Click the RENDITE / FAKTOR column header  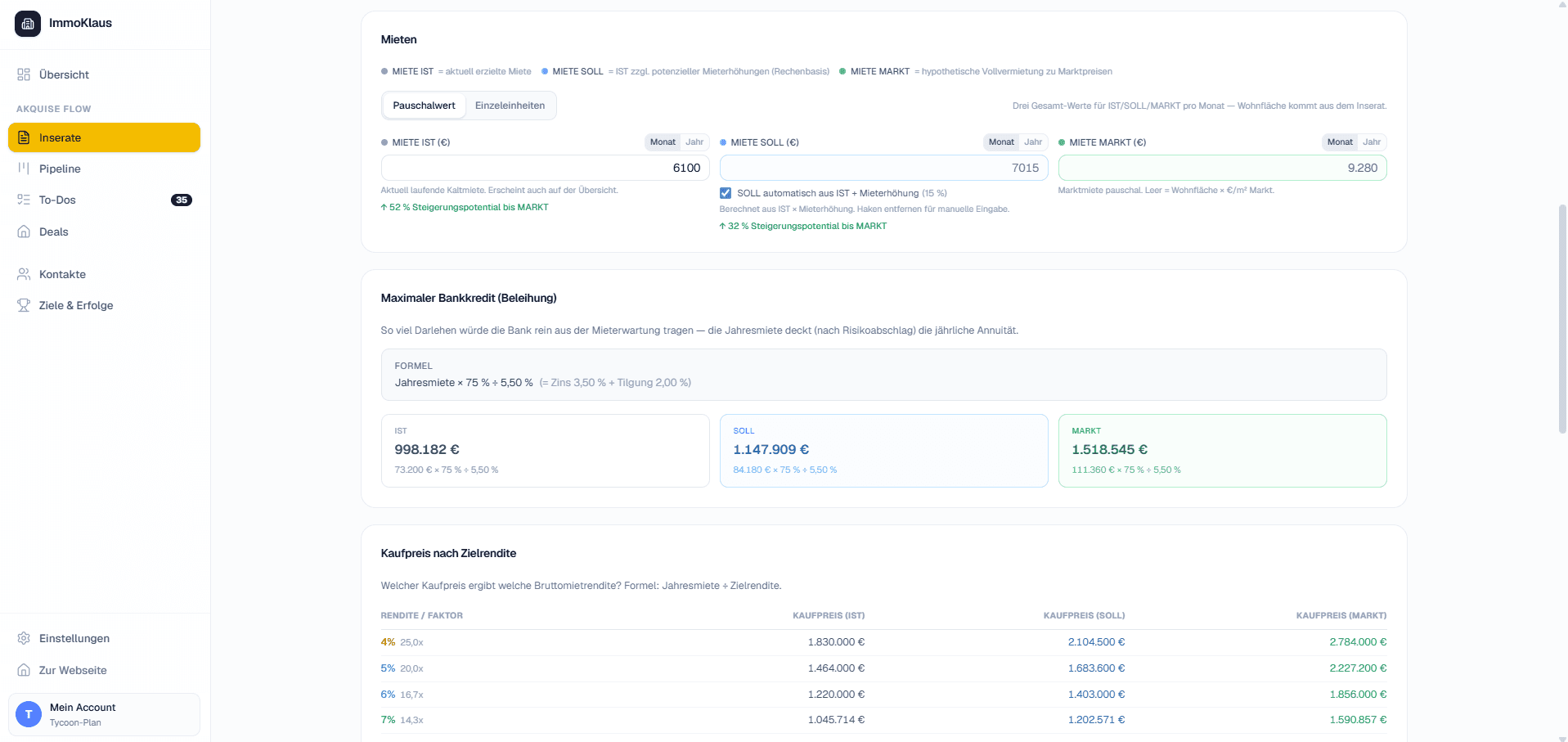click(x=422, y=616)
